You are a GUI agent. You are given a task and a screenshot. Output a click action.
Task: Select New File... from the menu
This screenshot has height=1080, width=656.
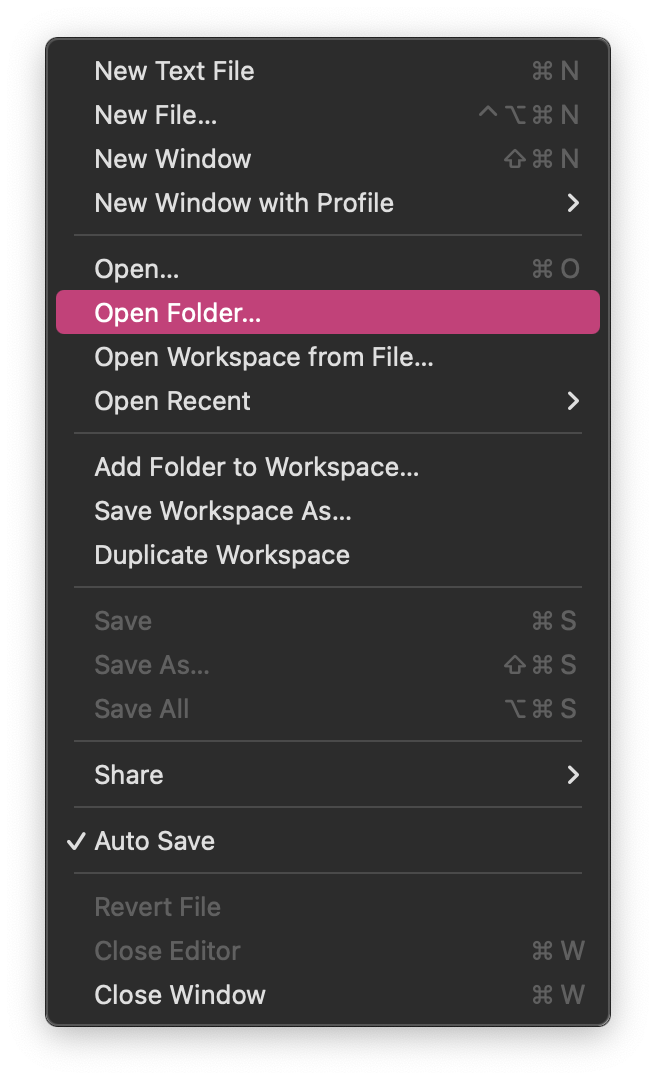(x=155, y=115)
